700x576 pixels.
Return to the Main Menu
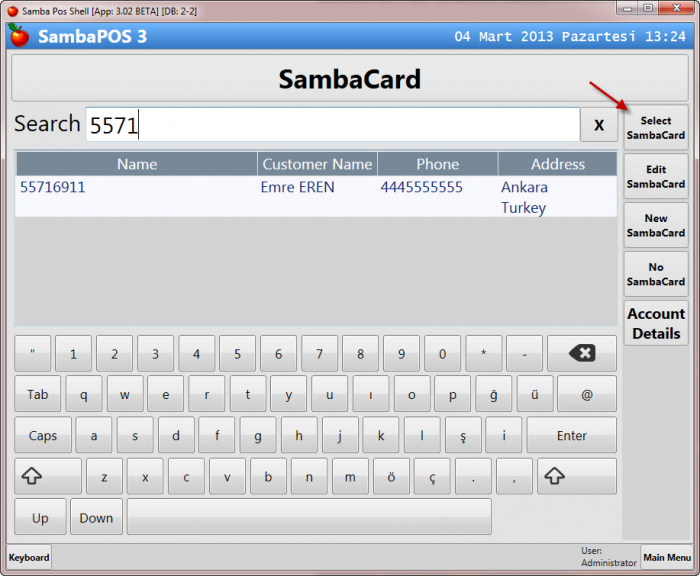(x=666, y=558)
